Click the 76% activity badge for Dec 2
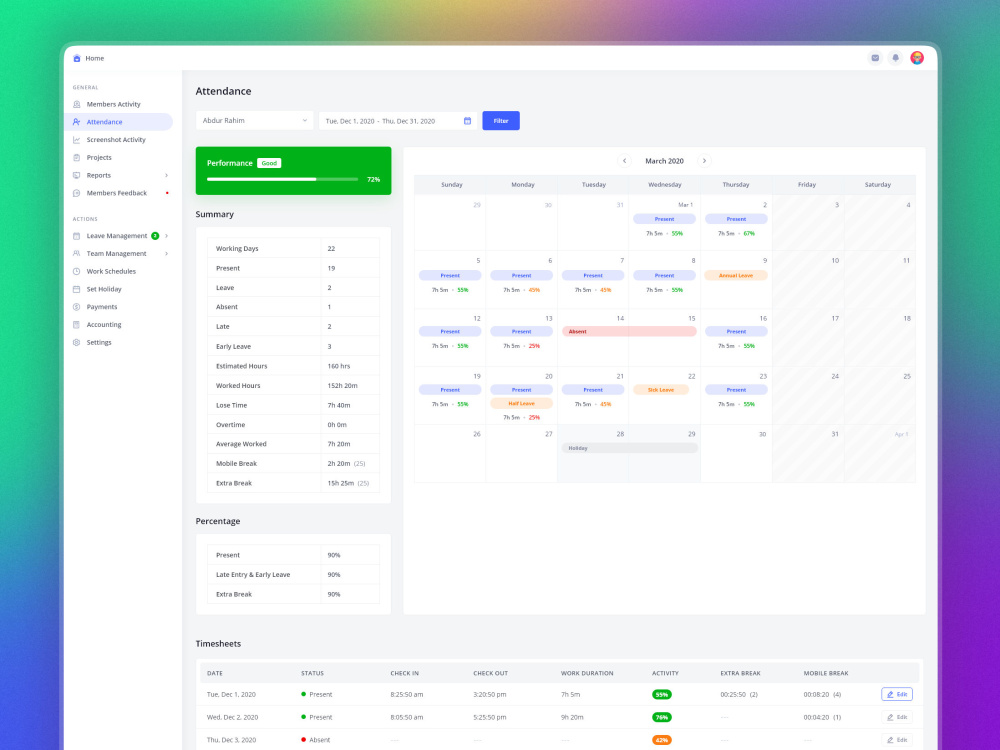The width and height of the screenshot is (1000, 750). click(x=661, y=717)
